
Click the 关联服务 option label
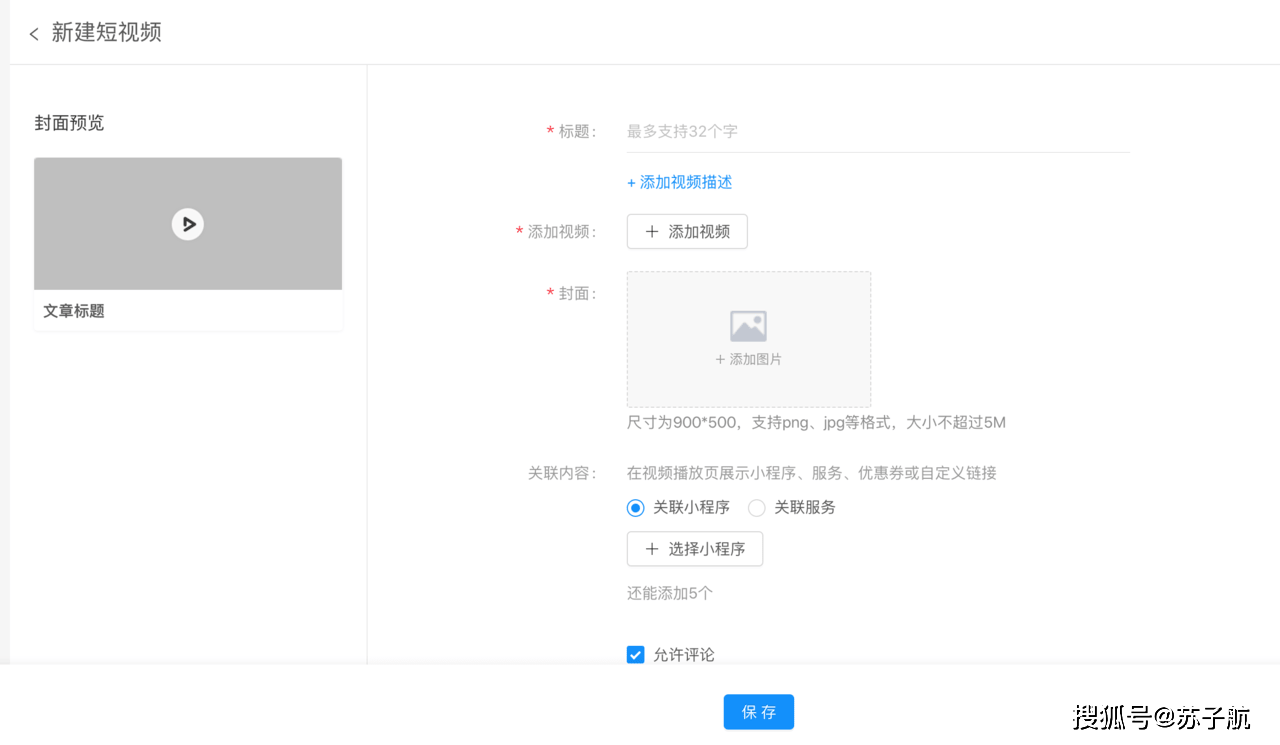click(805, 508)
